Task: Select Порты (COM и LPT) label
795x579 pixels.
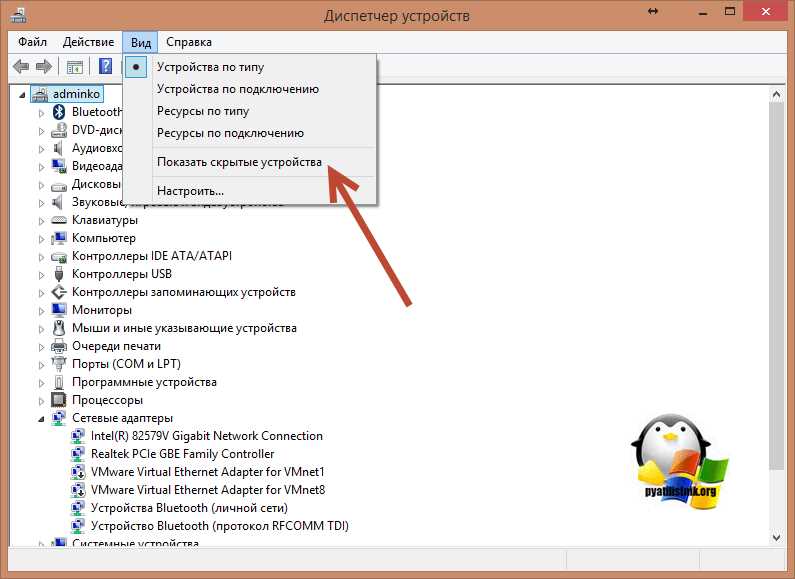Action: [126, 364]
